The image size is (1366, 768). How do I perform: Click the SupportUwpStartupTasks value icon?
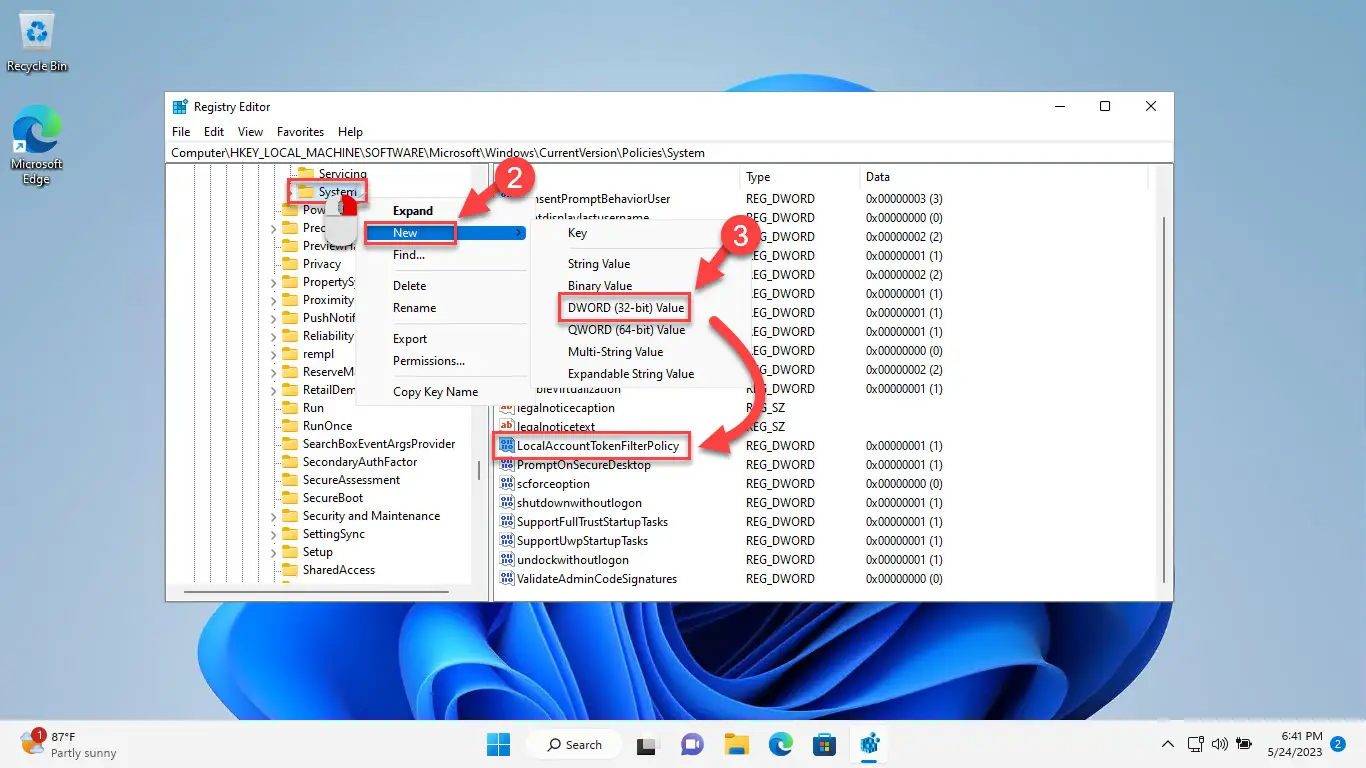pos(506,541)
